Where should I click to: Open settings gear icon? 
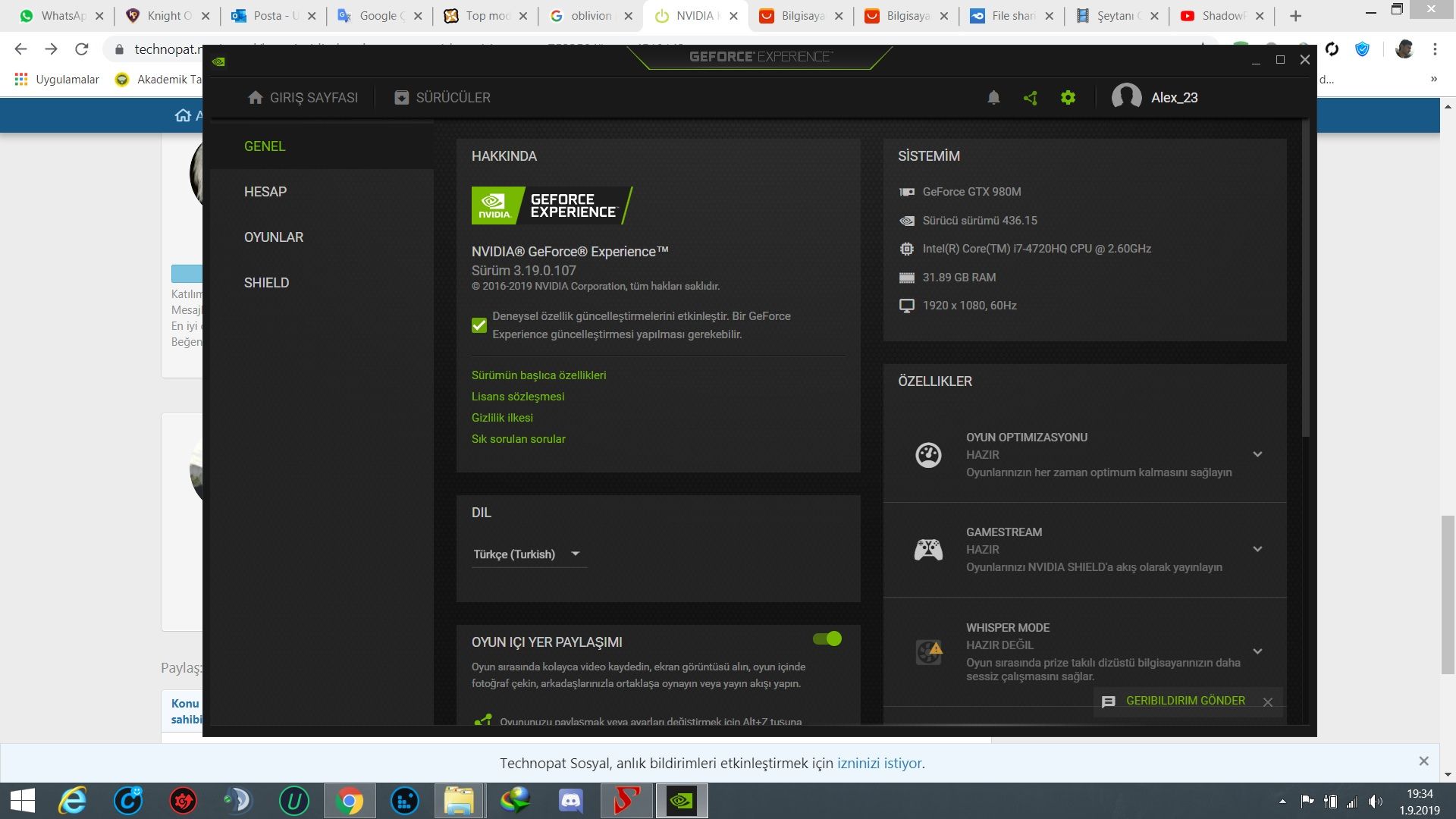(x=1068, y=98)
